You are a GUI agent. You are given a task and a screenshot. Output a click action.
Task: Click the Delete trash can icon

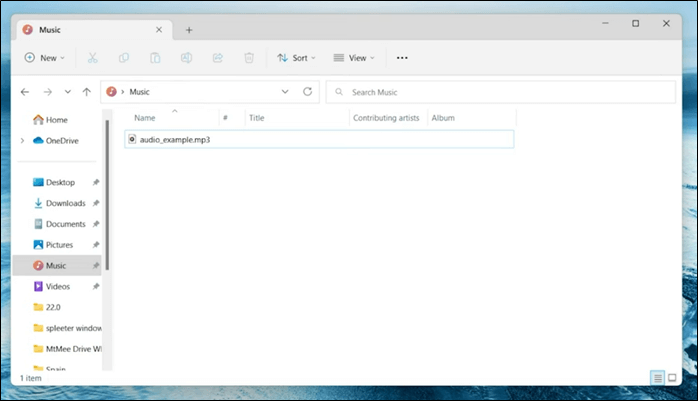[x=249, y=58]
